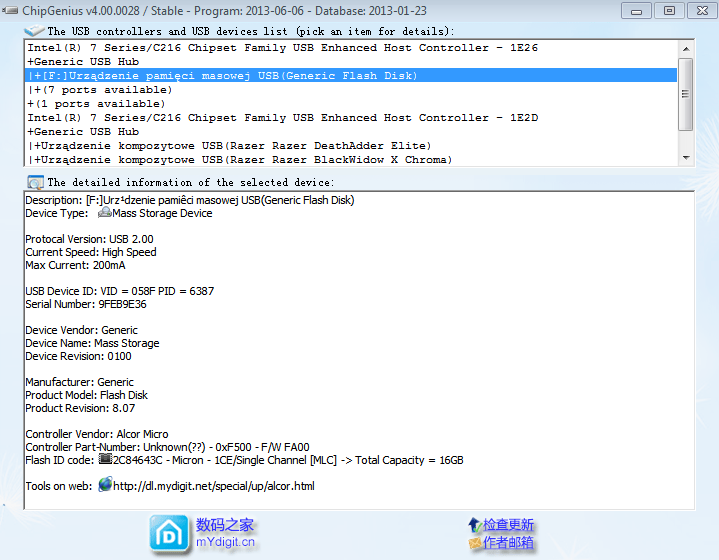Minimize the ChipGenius window
Image resolution: width=719 pixels, height=560 pixels.
(636, 11)
